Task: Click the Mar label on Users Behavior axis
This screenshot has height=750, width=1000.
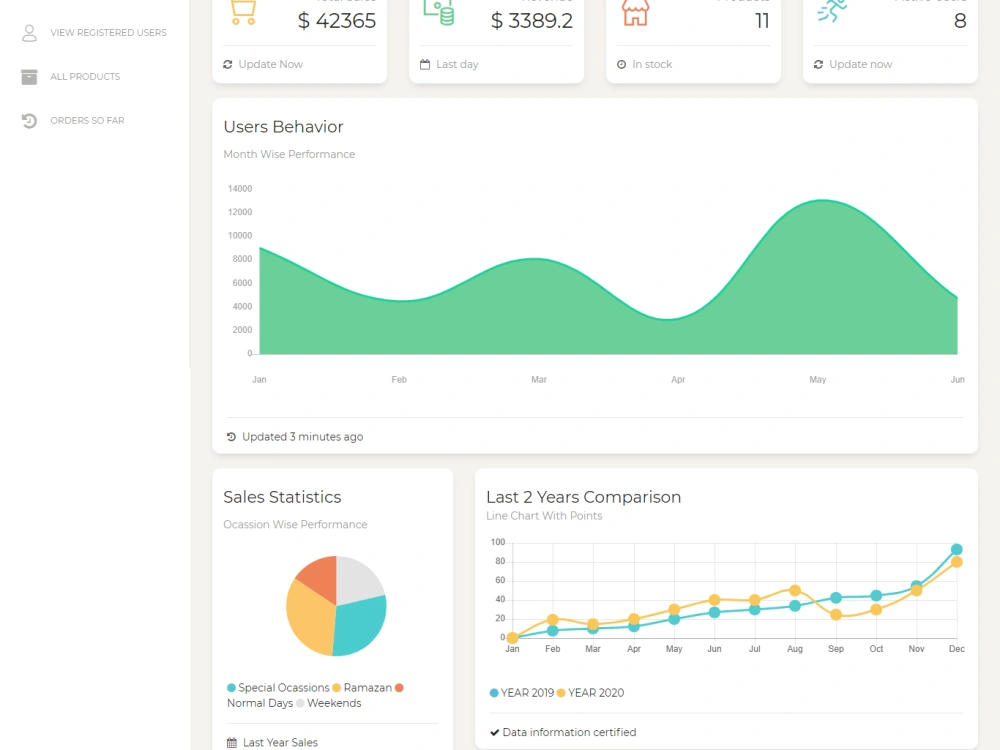Action: [539, 379]
